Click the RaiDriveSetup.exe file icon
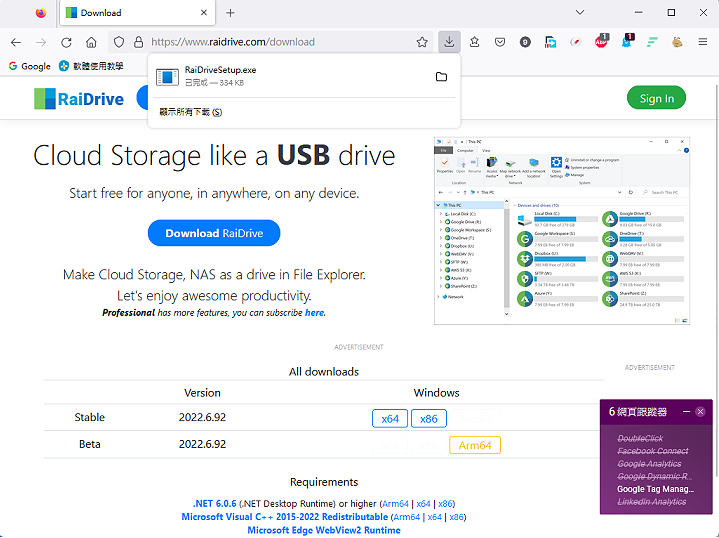Image resolution: width=719 pixels, height=538 pixels. (x=167, y=77)
